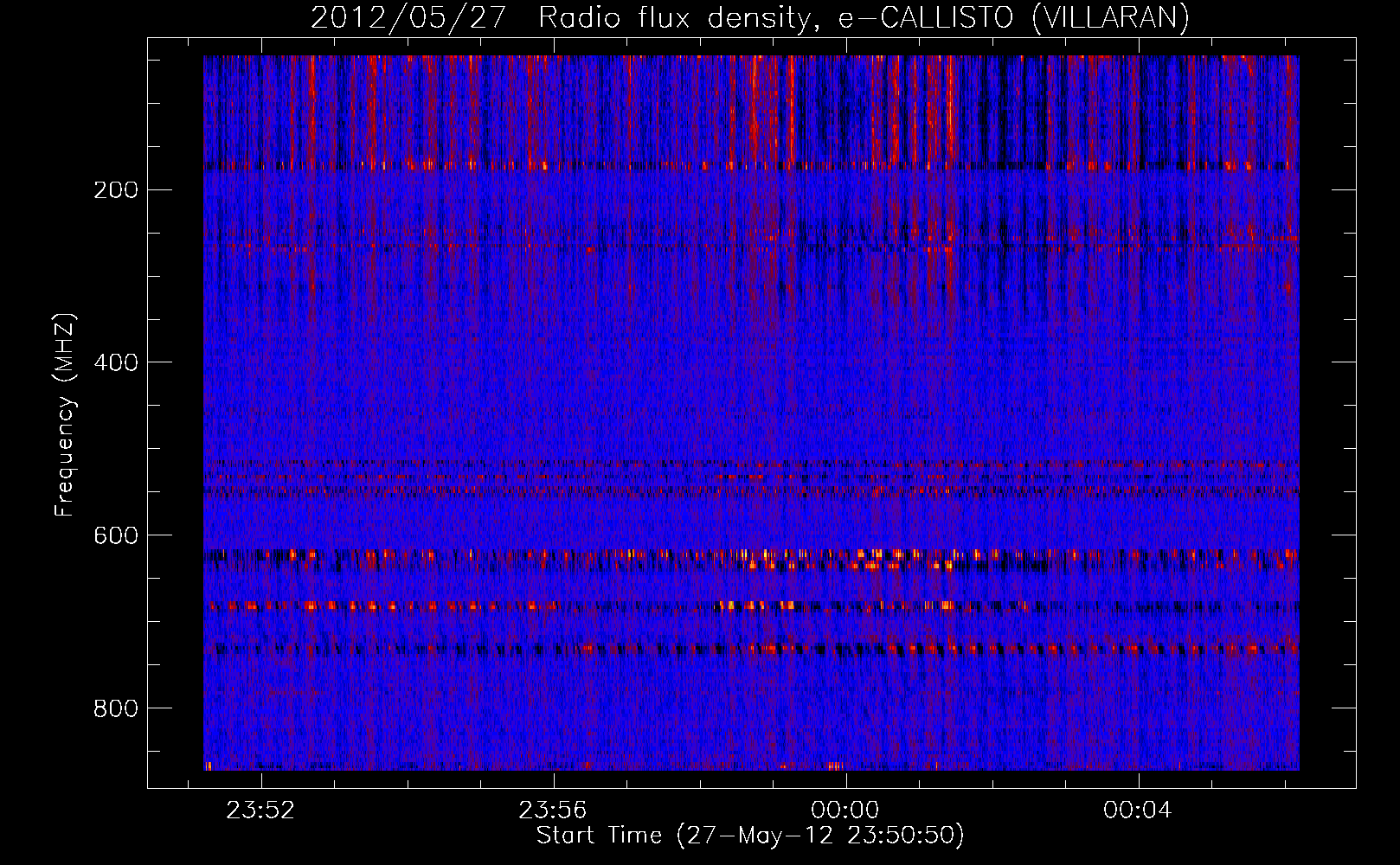Click the 200 frequency tick label
1400x865 pixels.
coord(116,189)
